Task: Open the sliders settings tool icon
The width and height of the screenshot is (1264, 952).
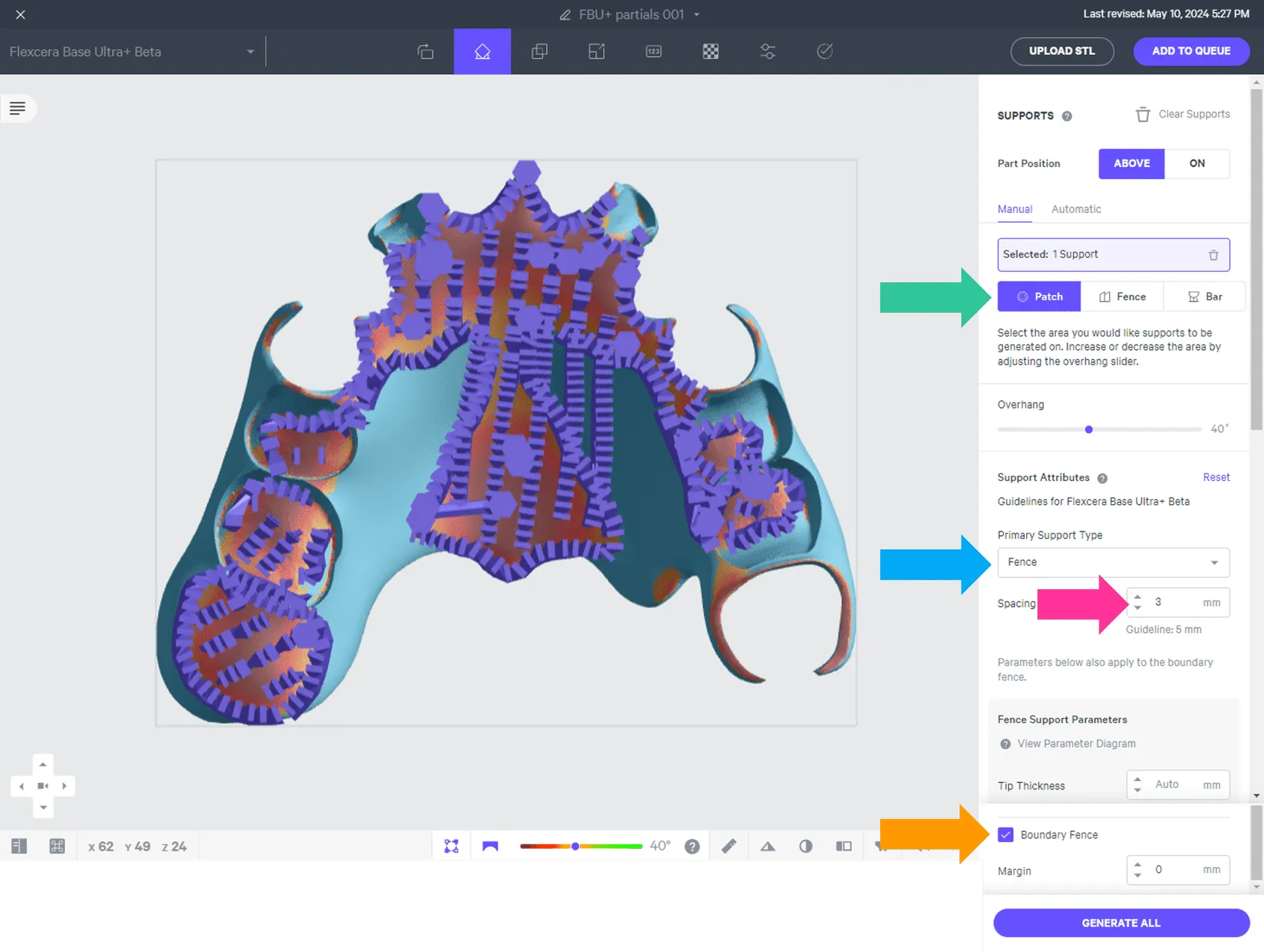Action: [767, 51]
